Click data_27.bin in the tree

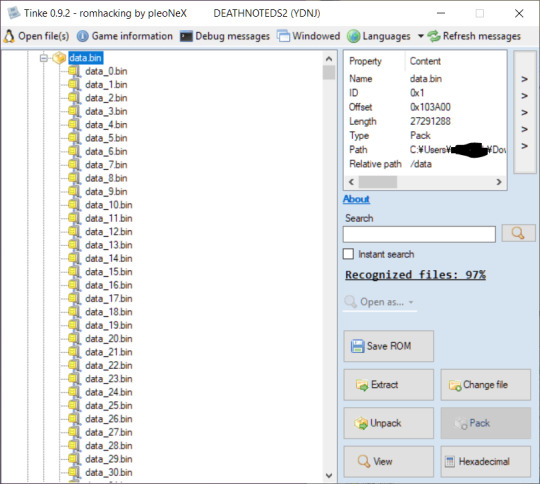point(109,433)
